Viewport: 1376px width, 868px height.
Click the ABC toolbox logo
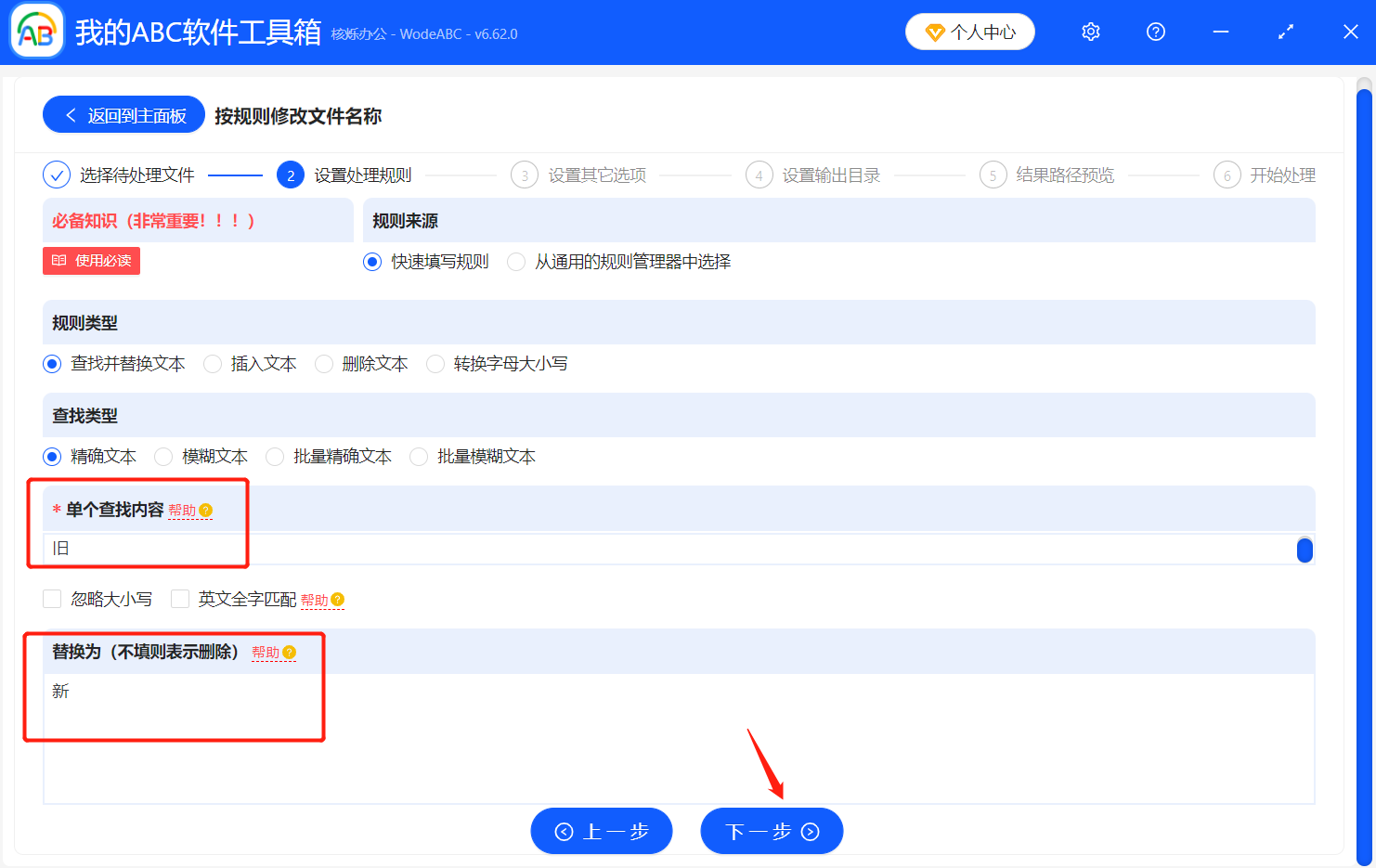tap(36, 31)
